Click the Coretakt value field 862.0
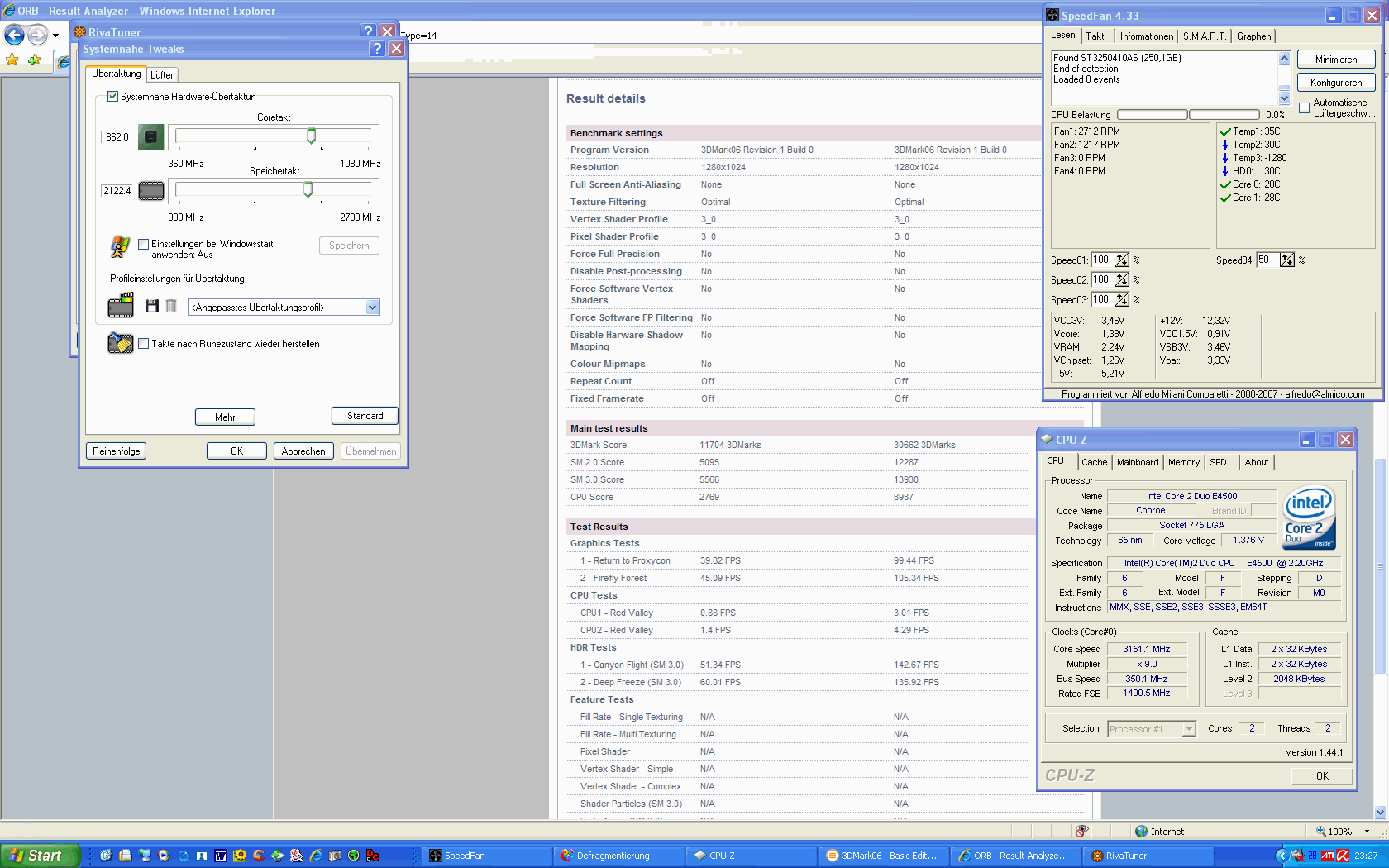The image size is (1389, 868). [117, 137]
